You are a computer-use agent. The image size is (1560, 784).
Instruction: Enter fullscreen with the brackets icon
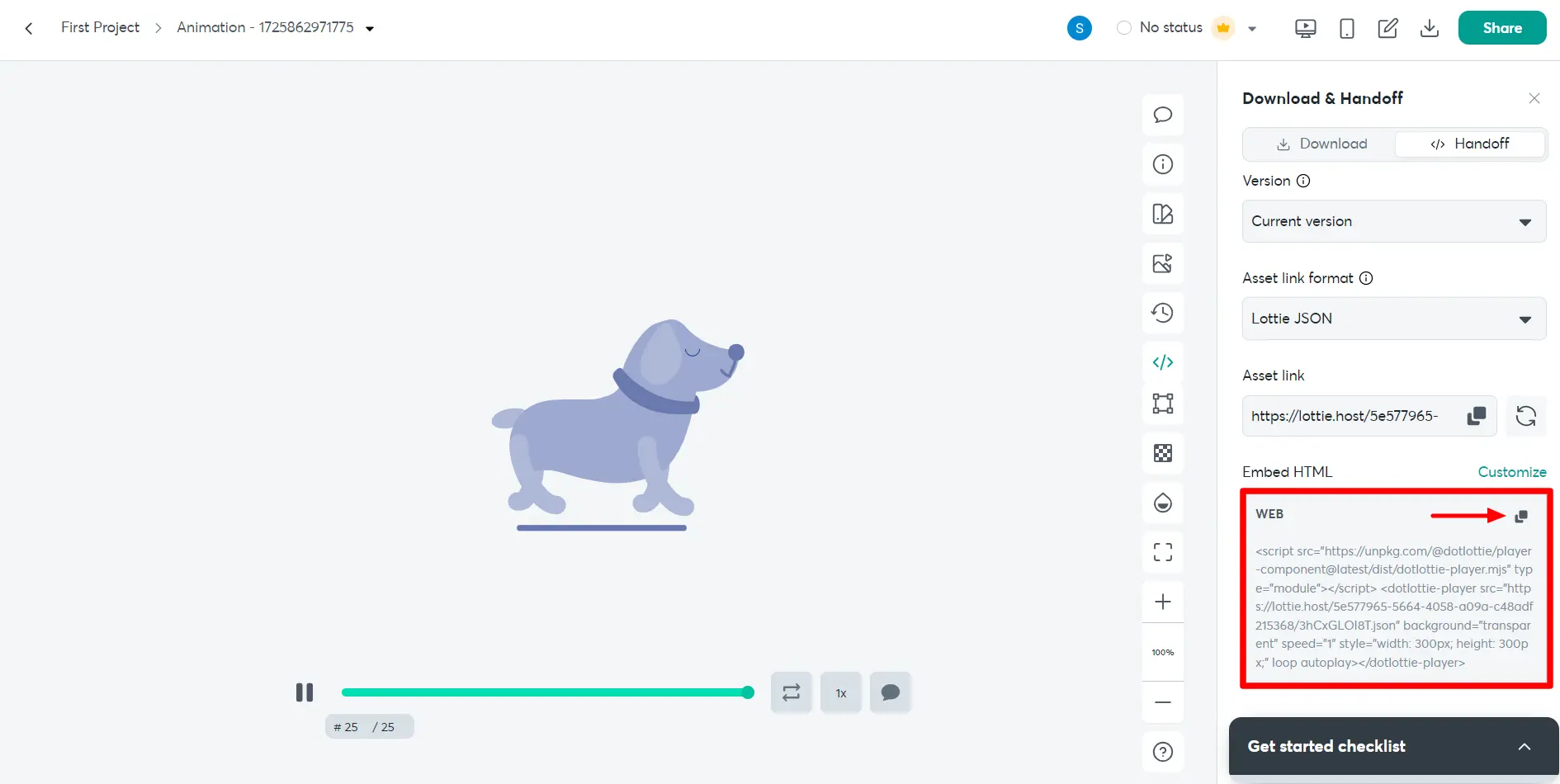1163,552
